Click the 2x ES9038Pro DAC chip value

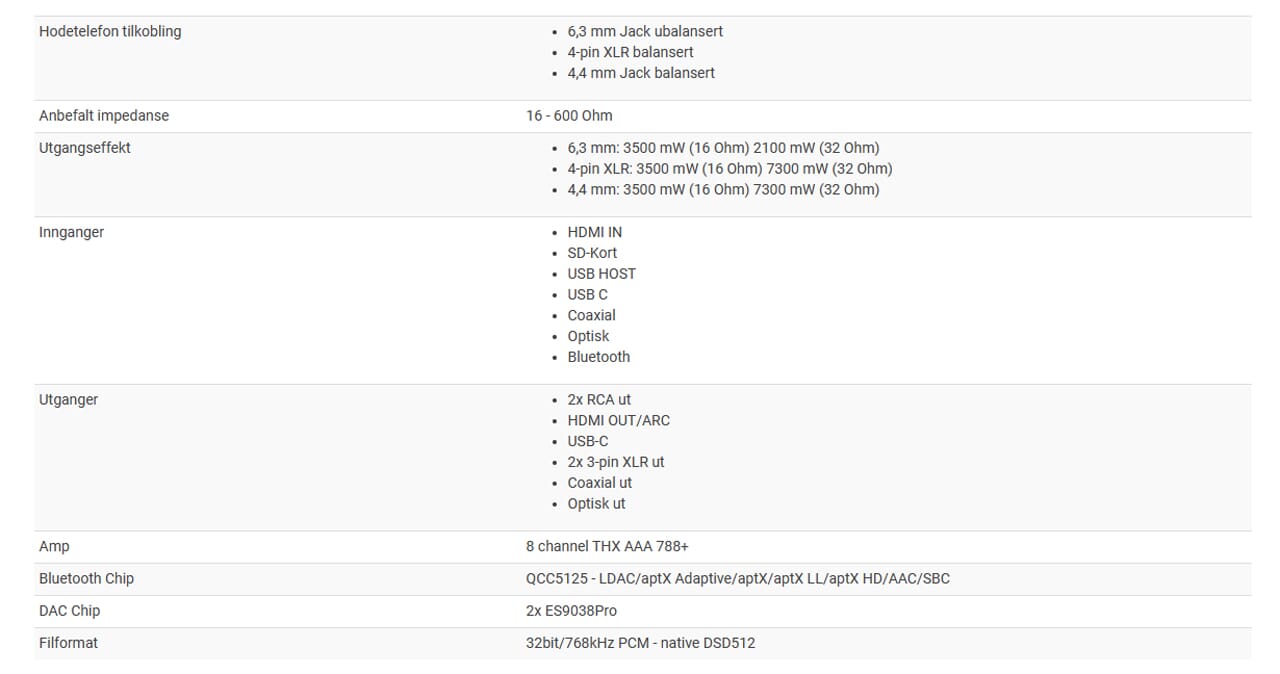pyautogui.click(x=571, y=611)
